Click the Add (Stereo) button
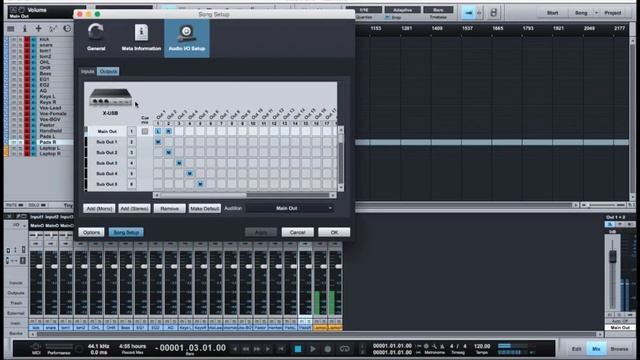This screenshot has width=640, height=360. click(x=135, y=209)
